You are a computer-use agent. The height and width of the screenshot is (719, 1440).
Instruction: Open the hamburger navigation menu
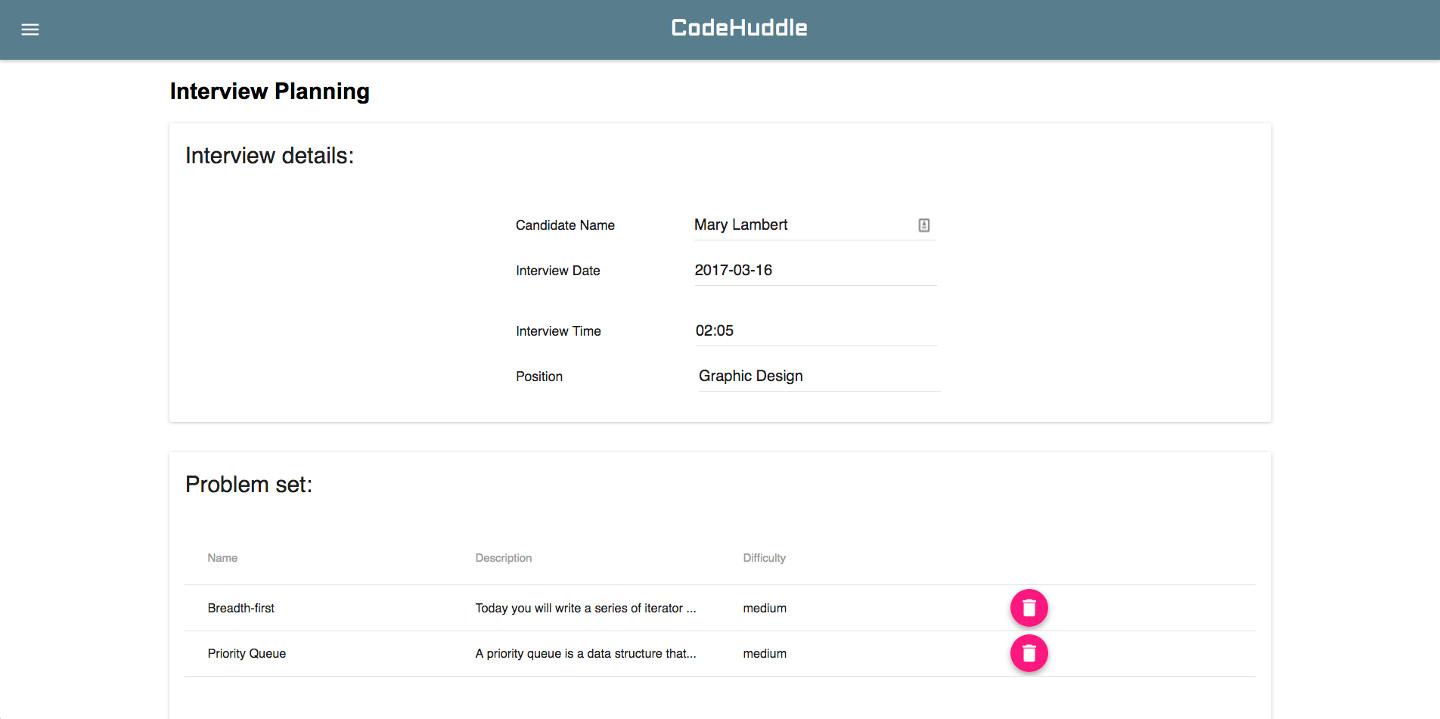click(30, 29)
